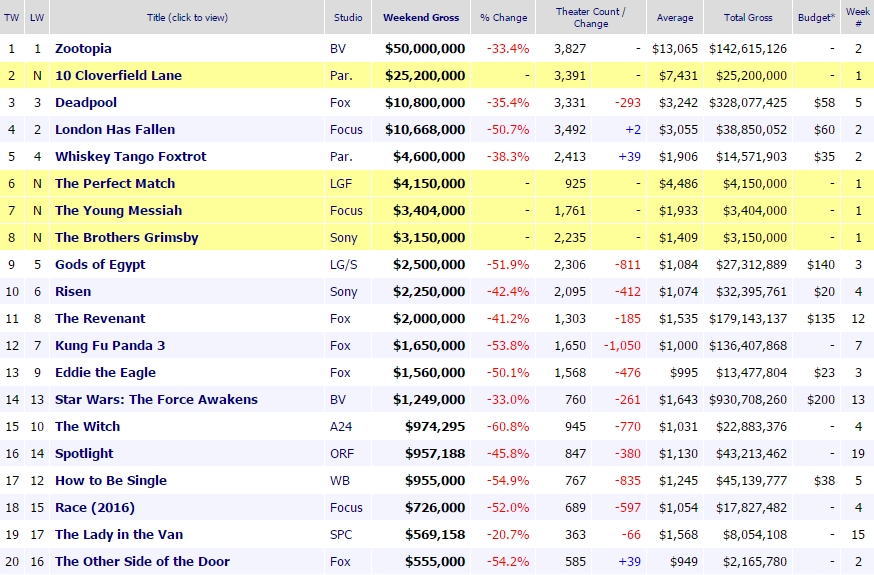874x575 pixels.
Task: Select Zootopia's $50,000,000 weekend gross
Action: pyautogui.click(x=425, y=48)
